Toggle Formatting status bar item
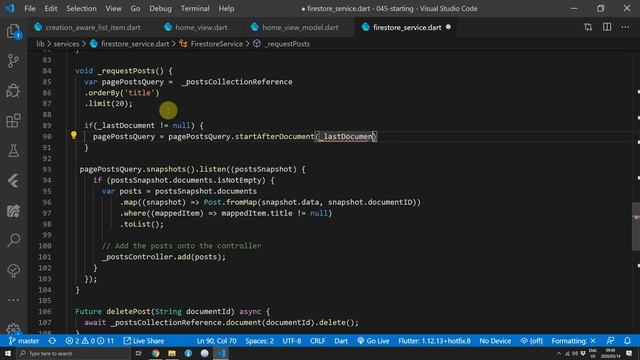The height and width of the screenshot is (360, 640). 573,341
